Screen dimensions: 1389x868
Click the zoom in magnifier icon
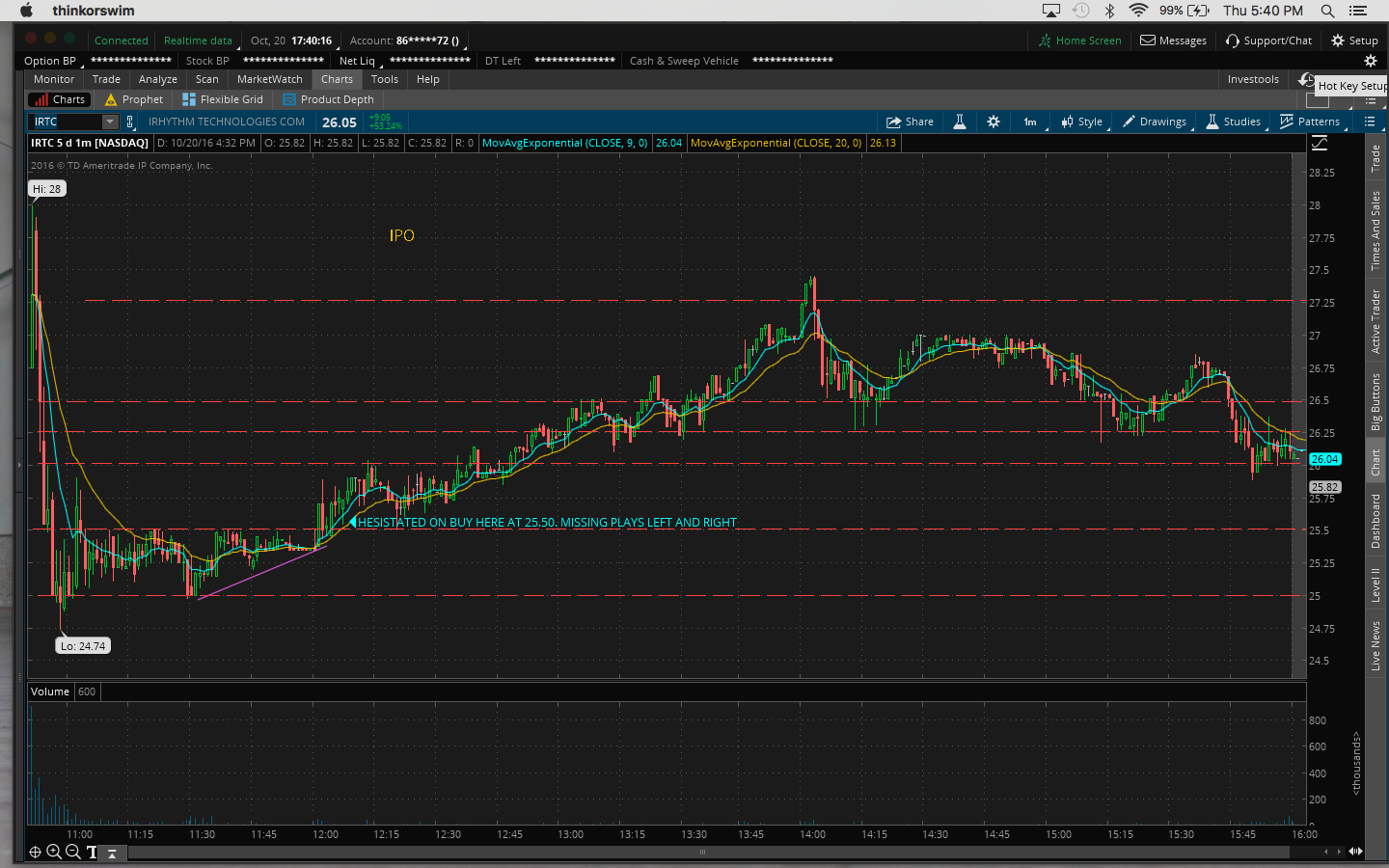[x=54, y=852]
